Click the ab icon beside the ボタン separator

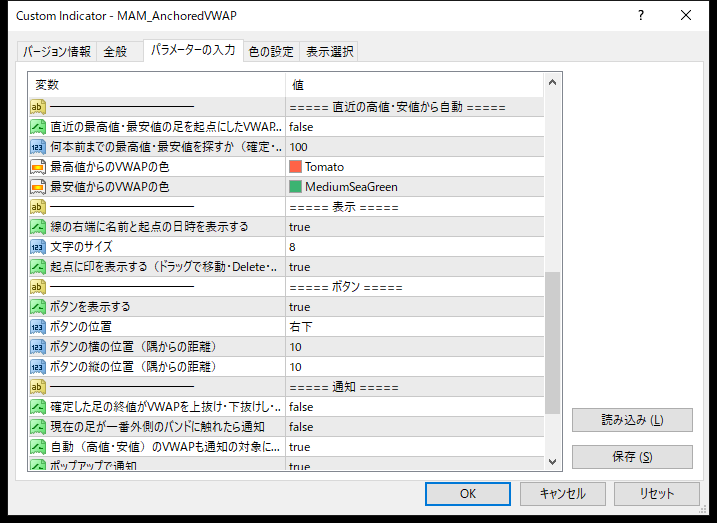click(x=38, y=287)
